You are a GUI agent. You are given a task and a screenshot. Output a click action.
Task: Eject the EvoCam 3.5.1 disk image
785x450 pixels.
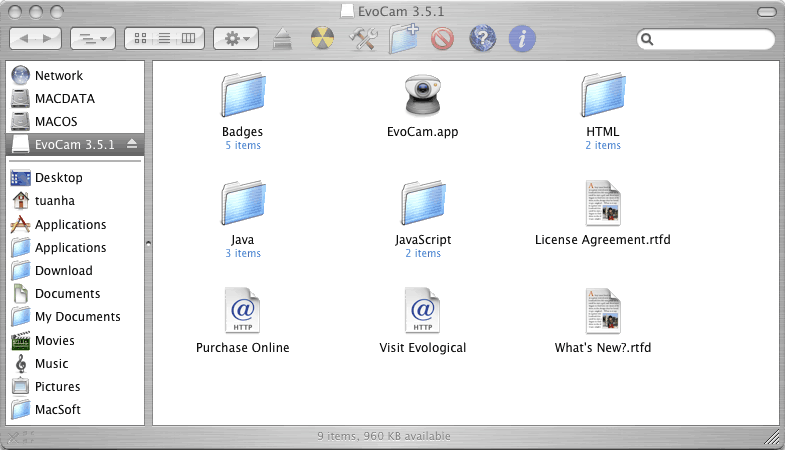[x=132, y=144]
